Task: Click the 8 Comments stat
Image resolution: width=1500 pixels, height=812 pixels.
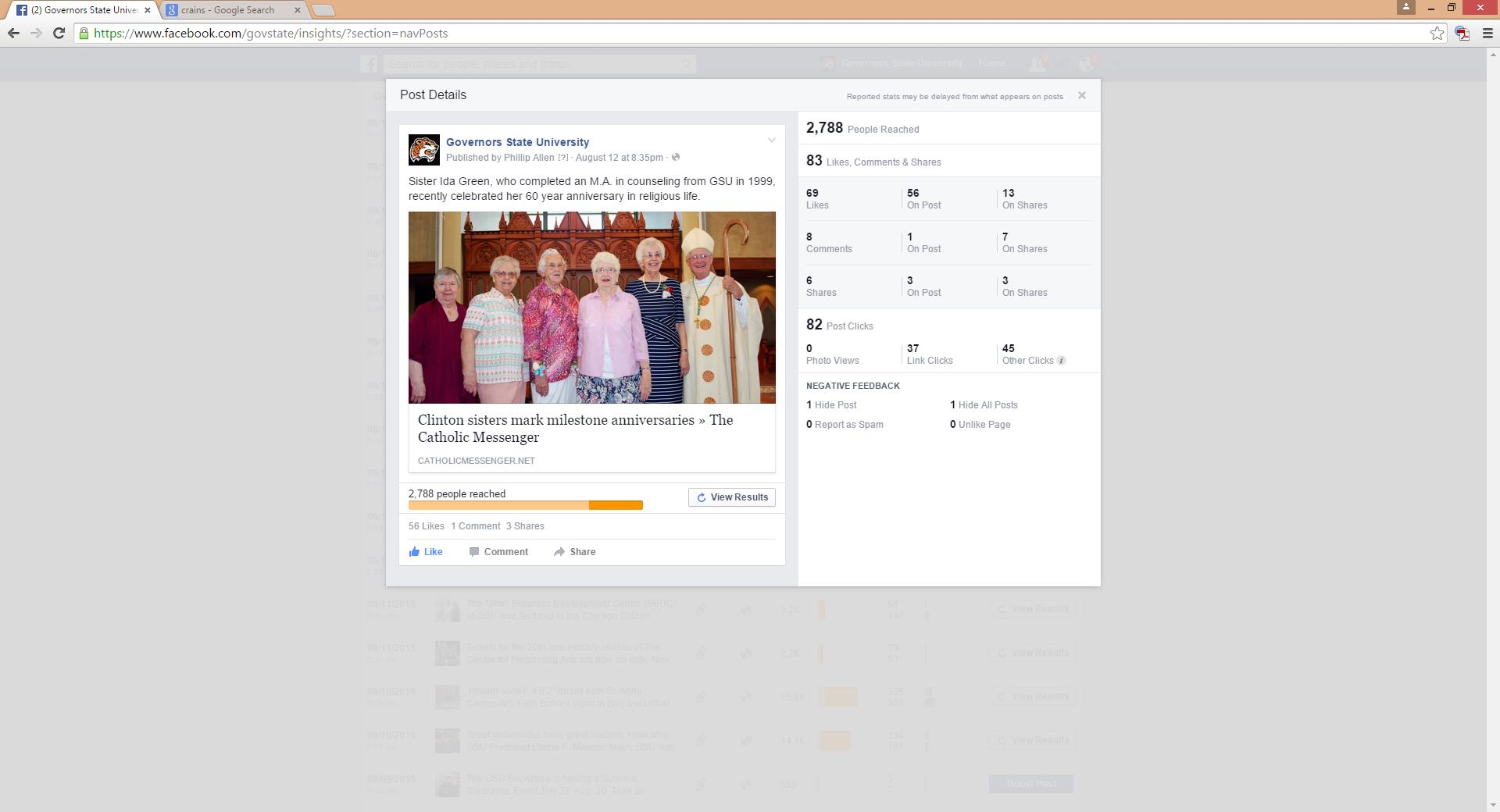Action: tap(829, 243)
